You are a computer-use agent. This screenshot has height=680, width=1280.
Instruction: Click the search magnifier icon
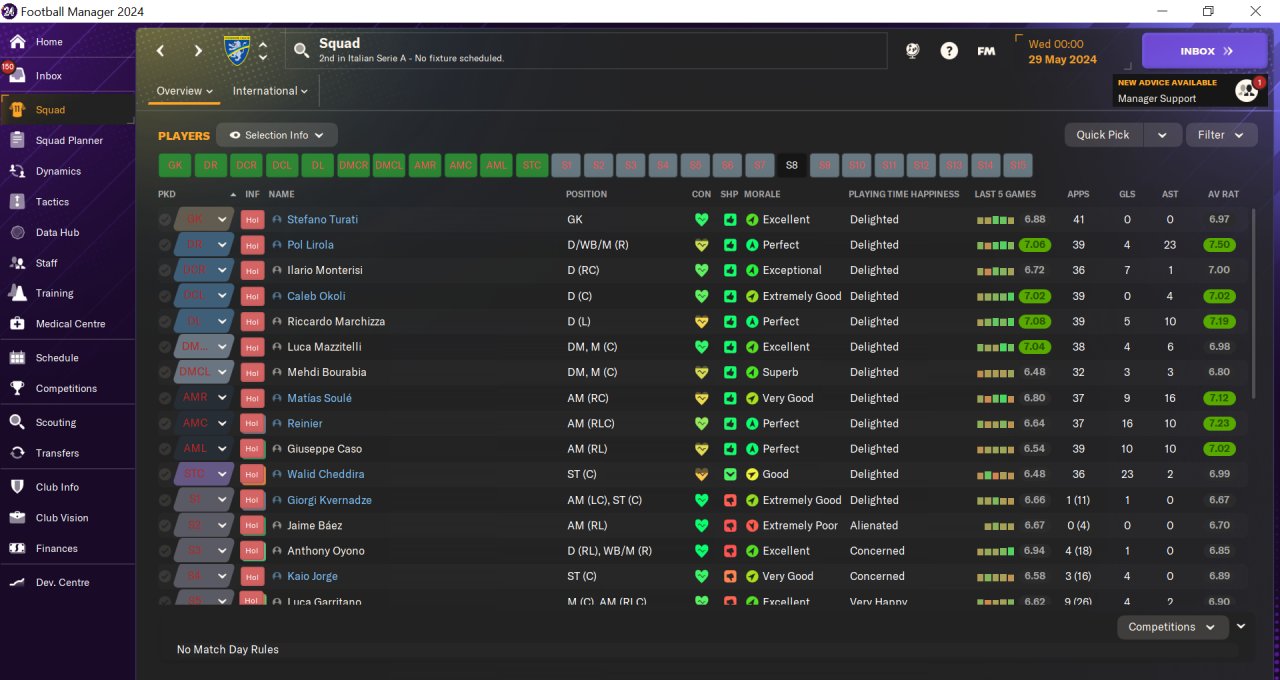click(301, 50)
